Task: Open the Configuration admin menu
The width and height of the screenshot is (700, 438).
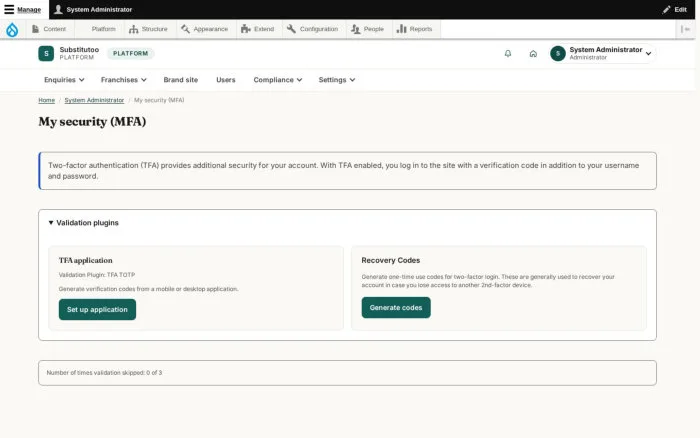Action: [x=312, y=29]
